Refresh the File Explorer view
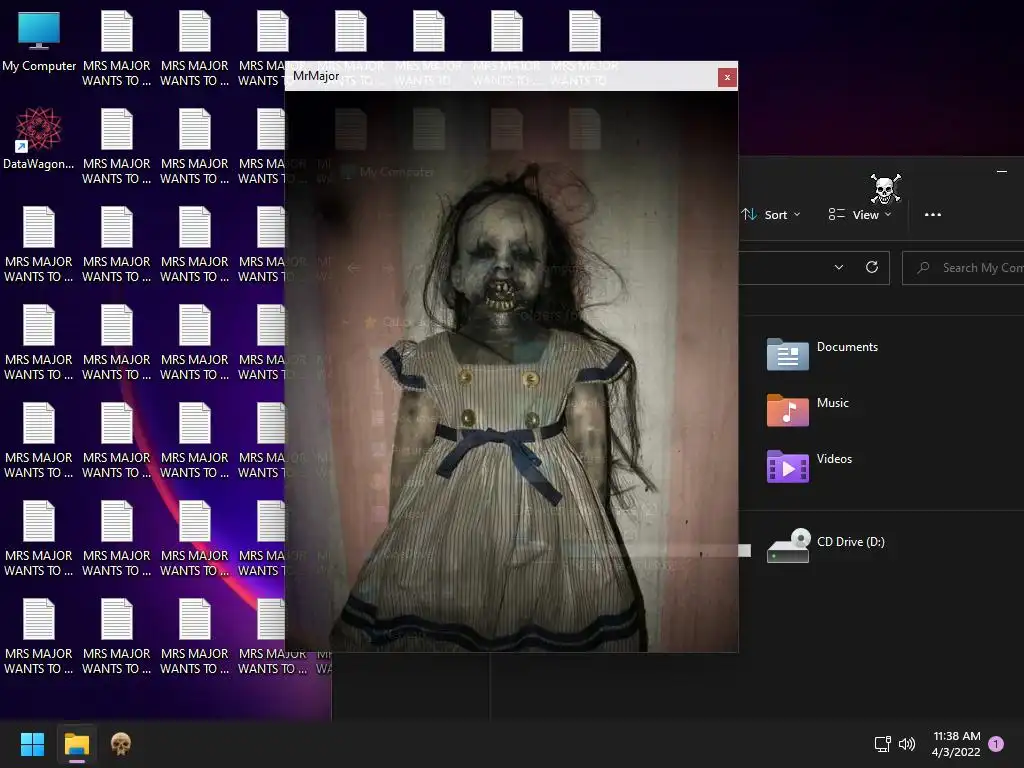 871,267
